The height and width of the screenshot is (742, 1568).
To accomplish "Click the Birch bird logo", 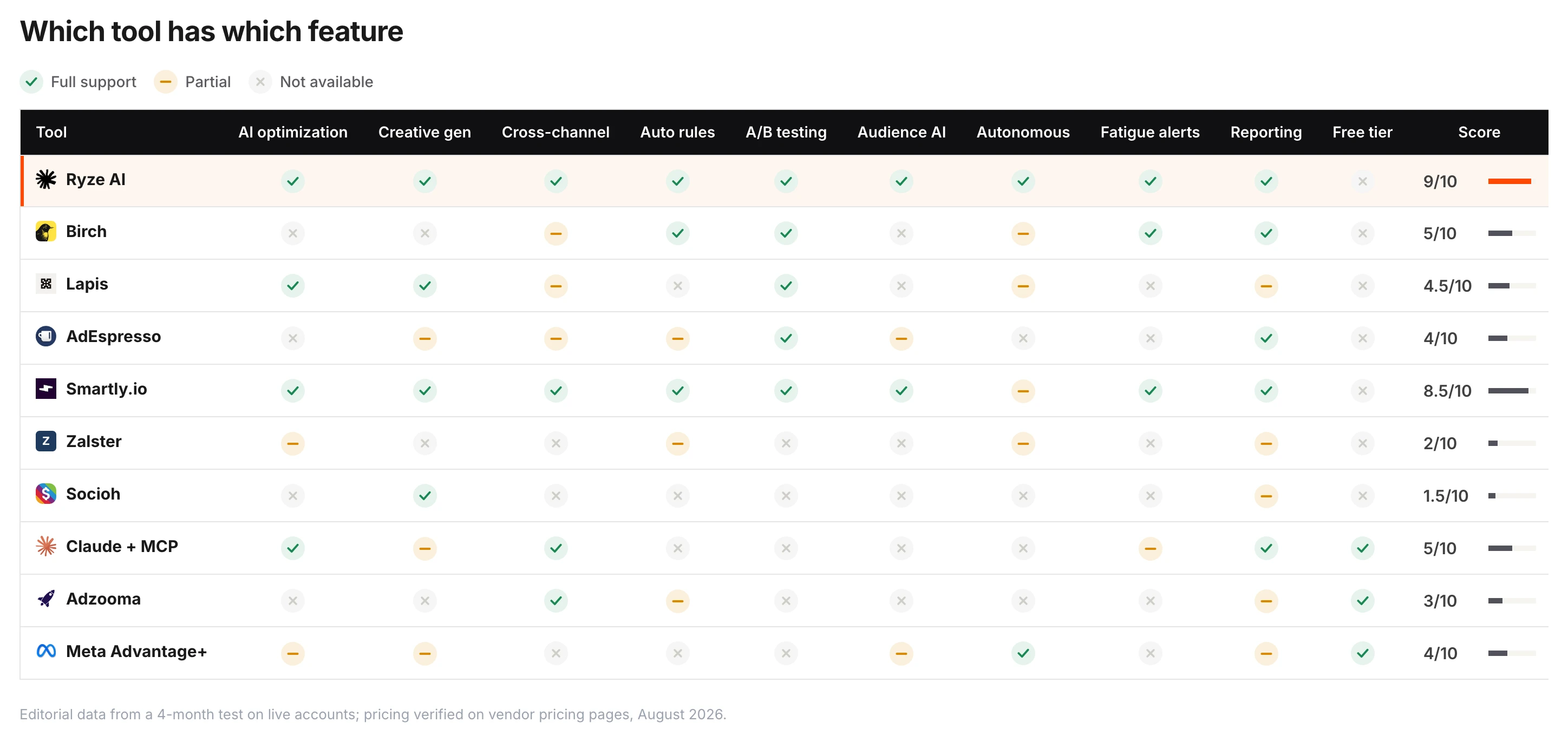I will coord(45,232).
